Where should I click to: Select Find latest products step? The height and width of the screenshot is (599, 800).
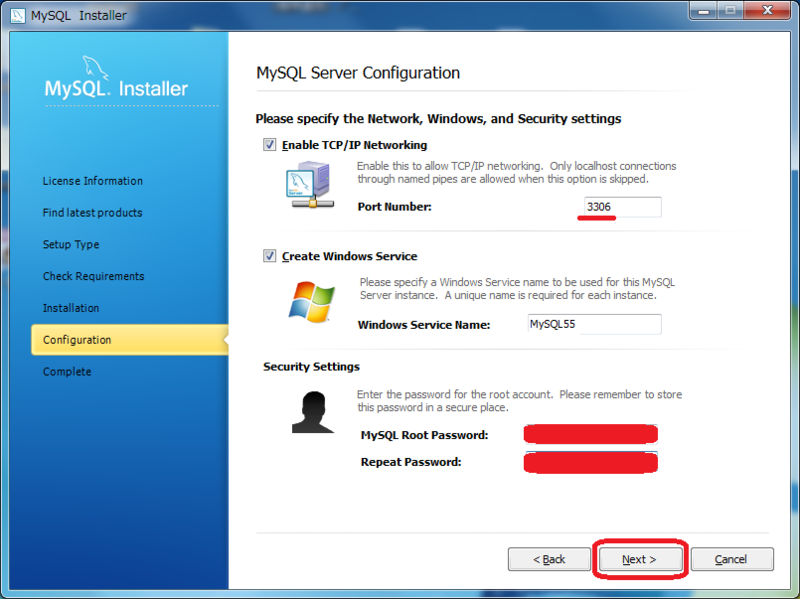pos(92,213)
